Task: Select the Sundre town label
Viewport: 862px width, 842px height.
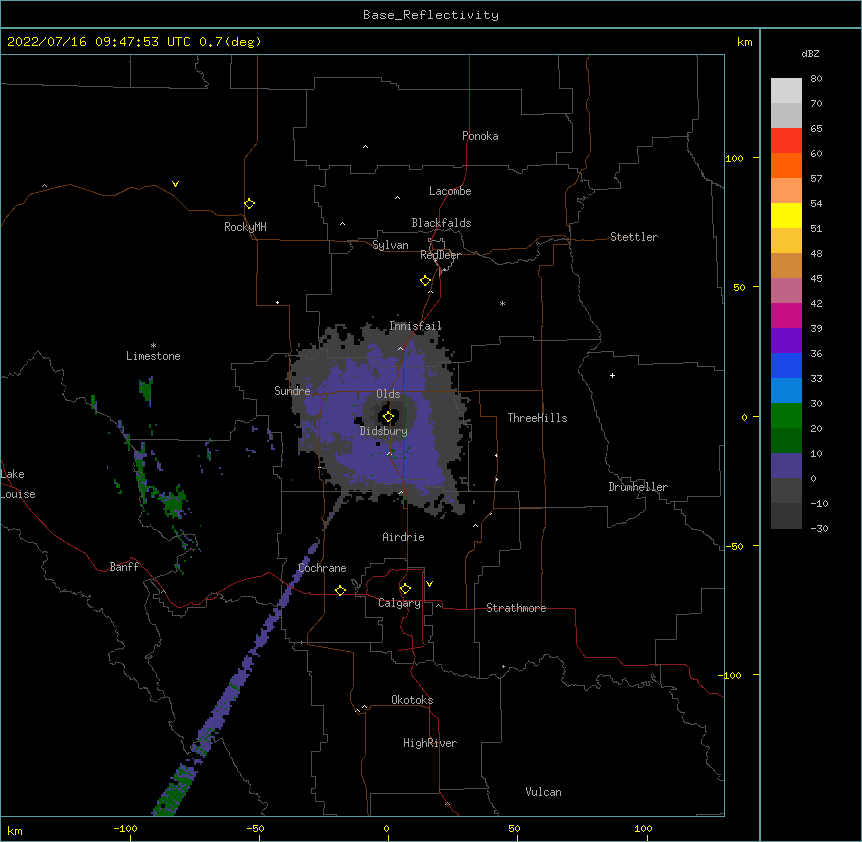Action: point(292,391)
